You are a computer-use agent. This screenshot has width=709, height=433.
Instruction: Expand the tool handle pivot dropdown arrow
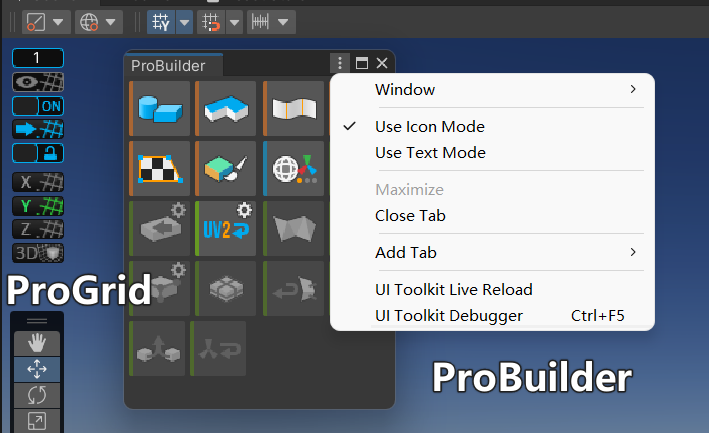[58, 22]
